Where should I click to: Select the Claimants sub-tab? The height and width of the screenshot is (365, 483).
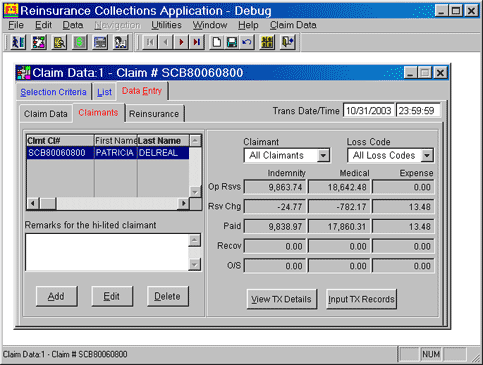[x=98, y=113]
